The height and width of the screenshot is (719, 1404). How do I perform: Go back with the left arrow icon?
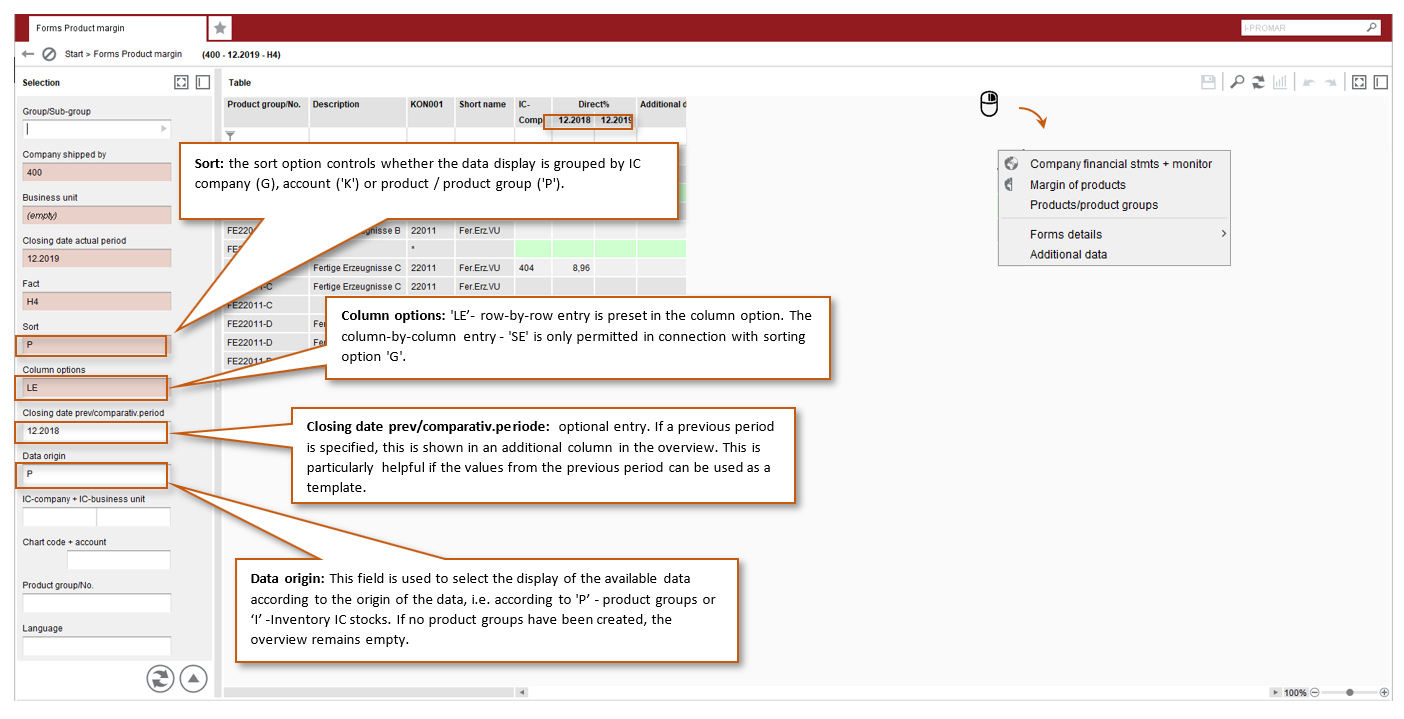28,54
